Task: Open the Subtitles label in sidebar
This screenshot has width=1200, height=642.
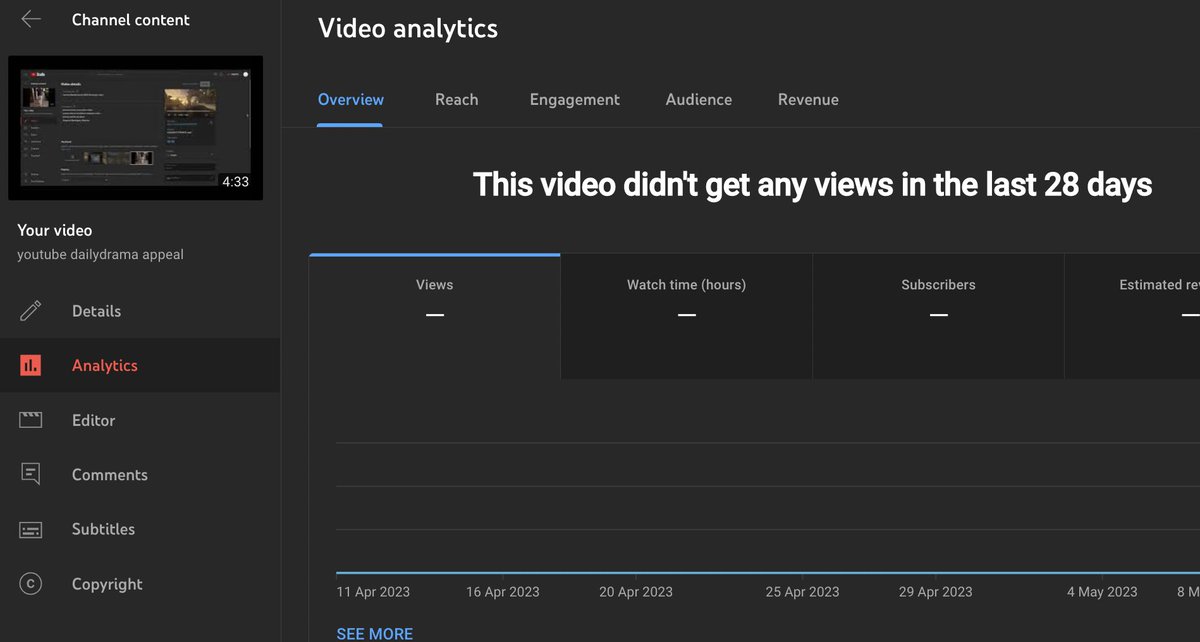Action: click(103, 529)
